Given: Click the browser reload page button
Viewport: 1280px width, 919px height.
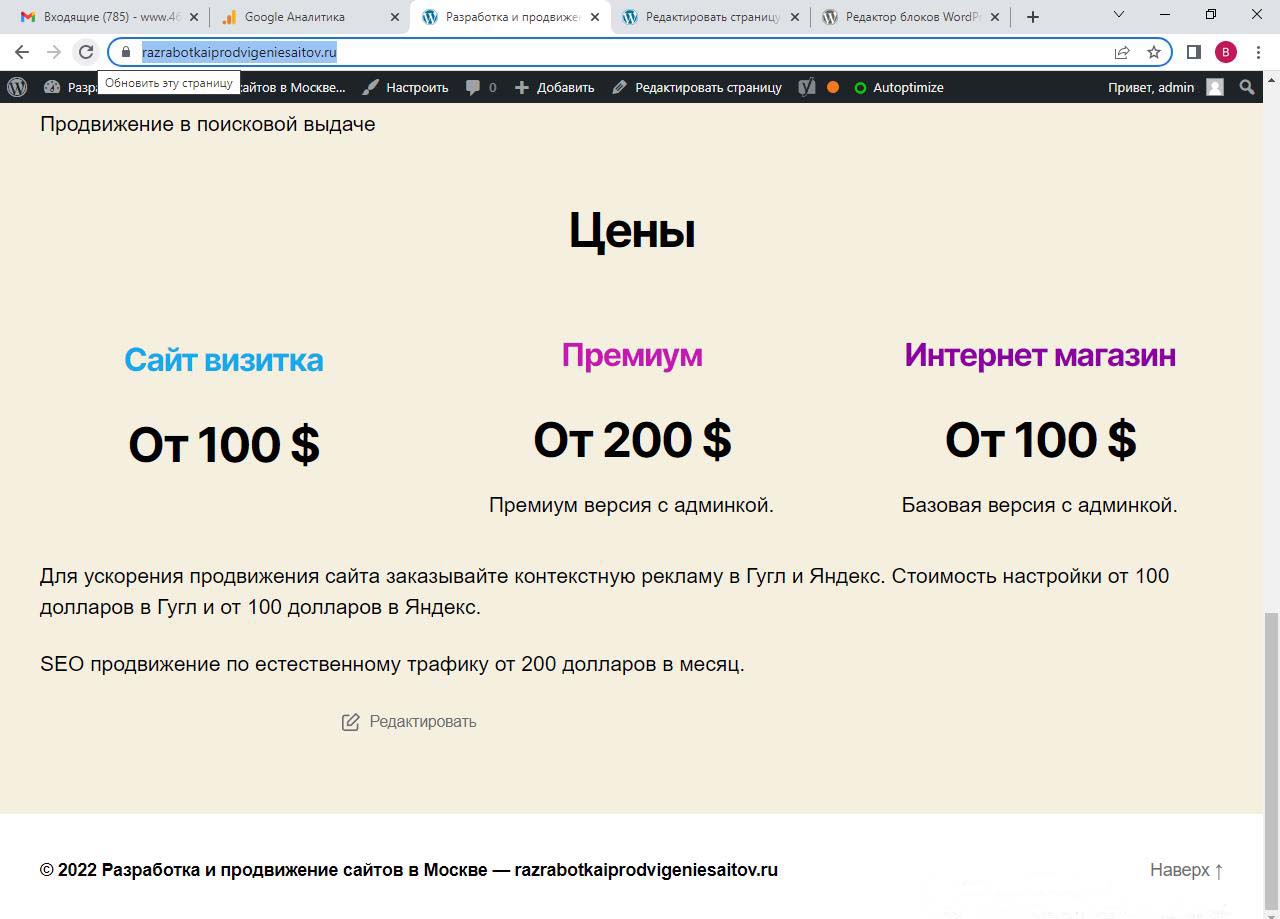Looking at the screenshot, I should tap(86, 52).
